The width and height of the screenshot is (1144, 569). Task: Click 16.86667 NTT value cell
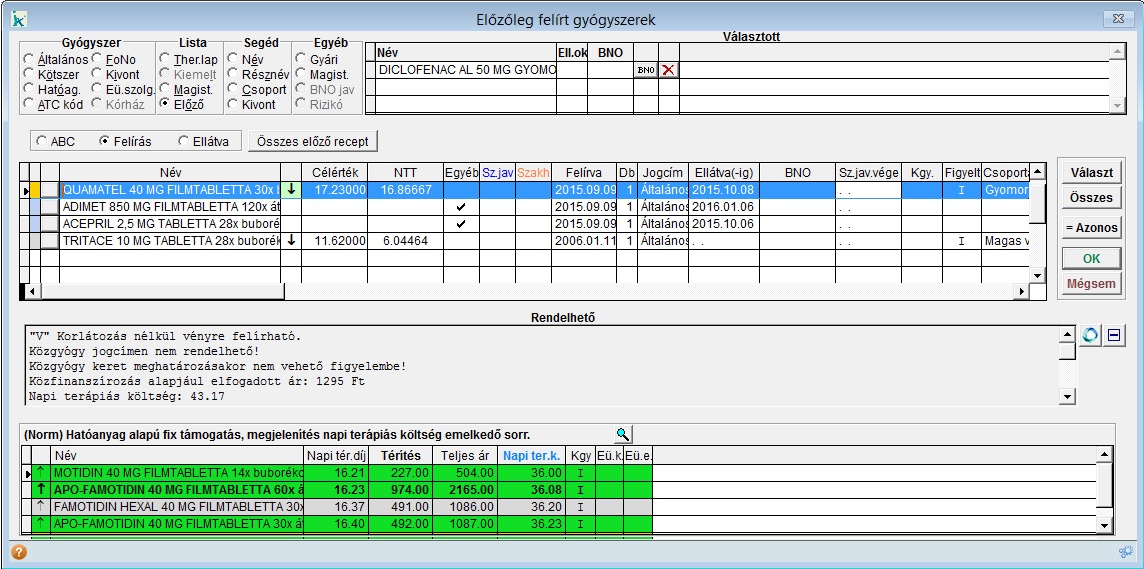(405, 190)
